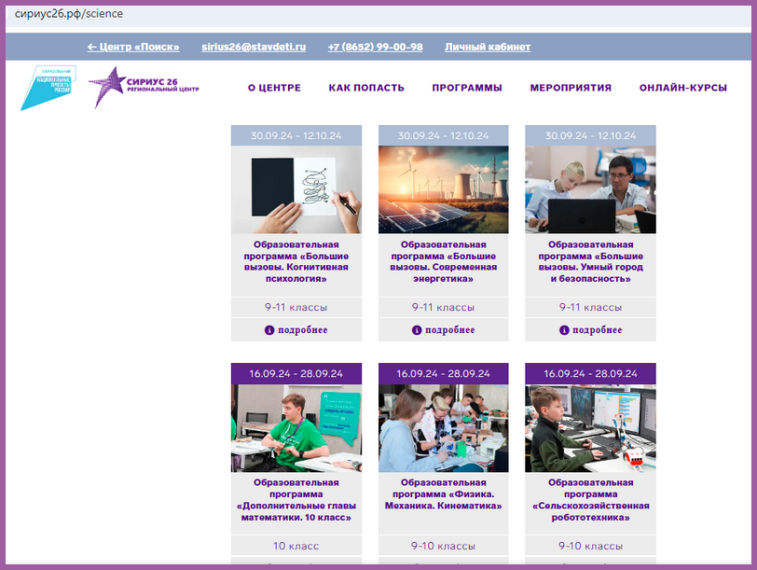757x570 pixels.
Task: Open «Физика. Механика. Кинематика» program title
Action: (443, 494)
